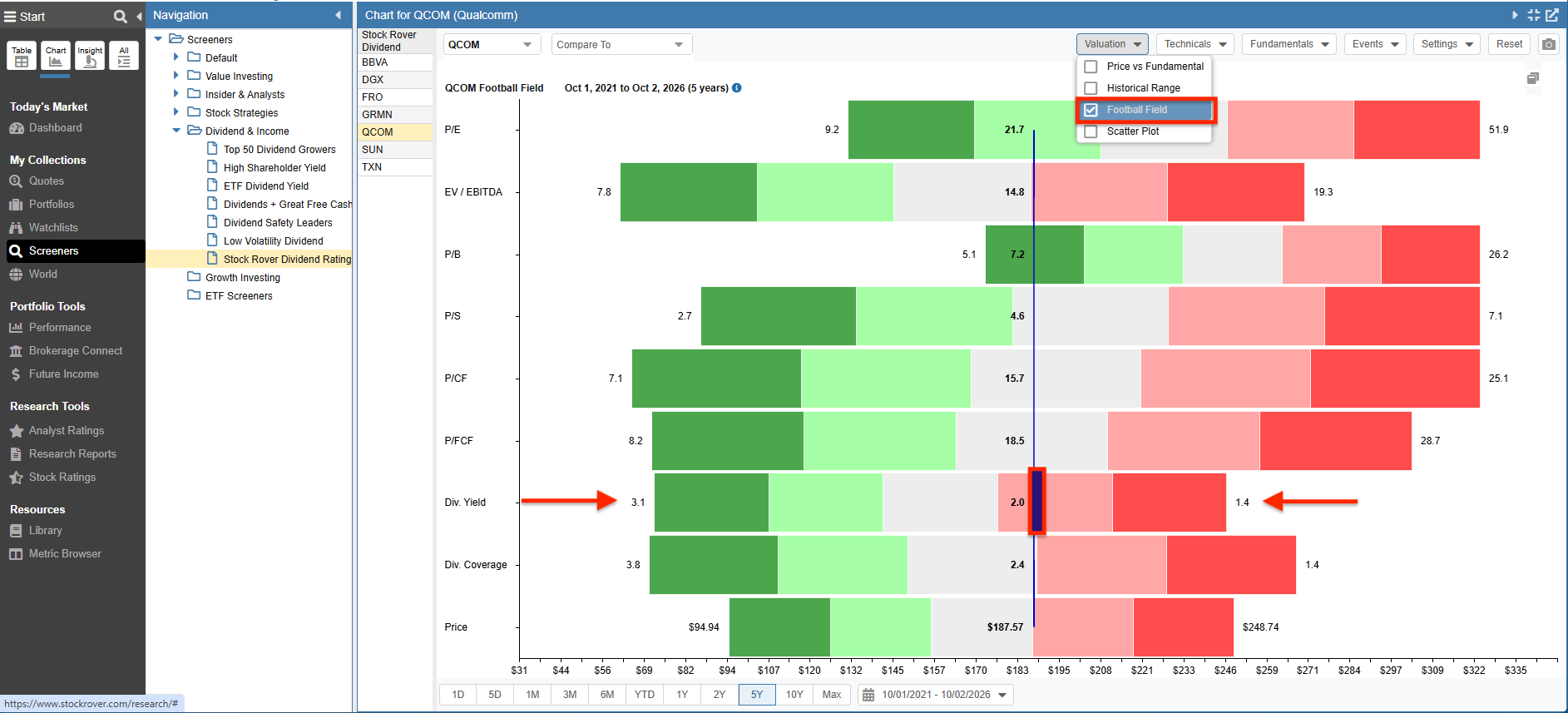This screenshot has width=1568, height=713.
Task: Open the Compare To dropdown
Action: [x=621, y=45]
